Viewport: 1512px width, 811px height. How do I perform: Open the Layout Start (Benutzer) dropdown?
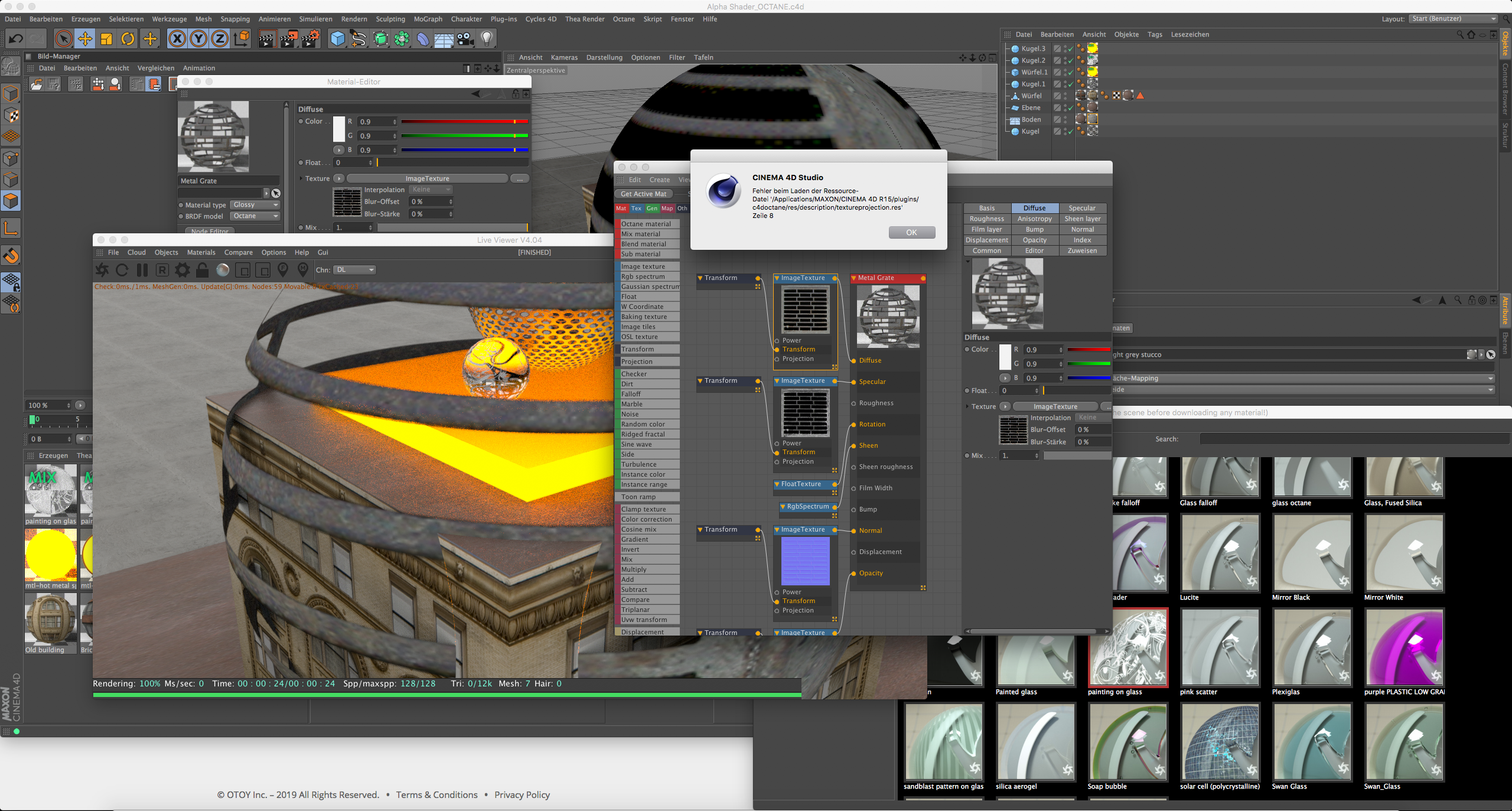[1454, 19]
